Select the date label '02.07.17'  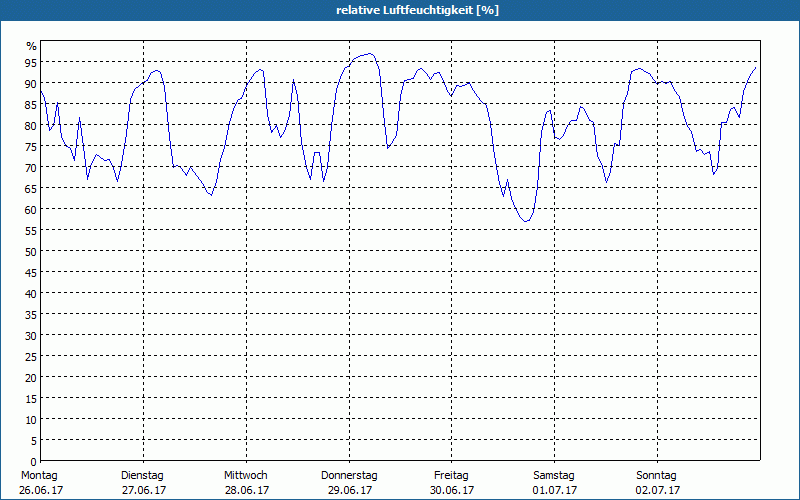coord(658,490)
